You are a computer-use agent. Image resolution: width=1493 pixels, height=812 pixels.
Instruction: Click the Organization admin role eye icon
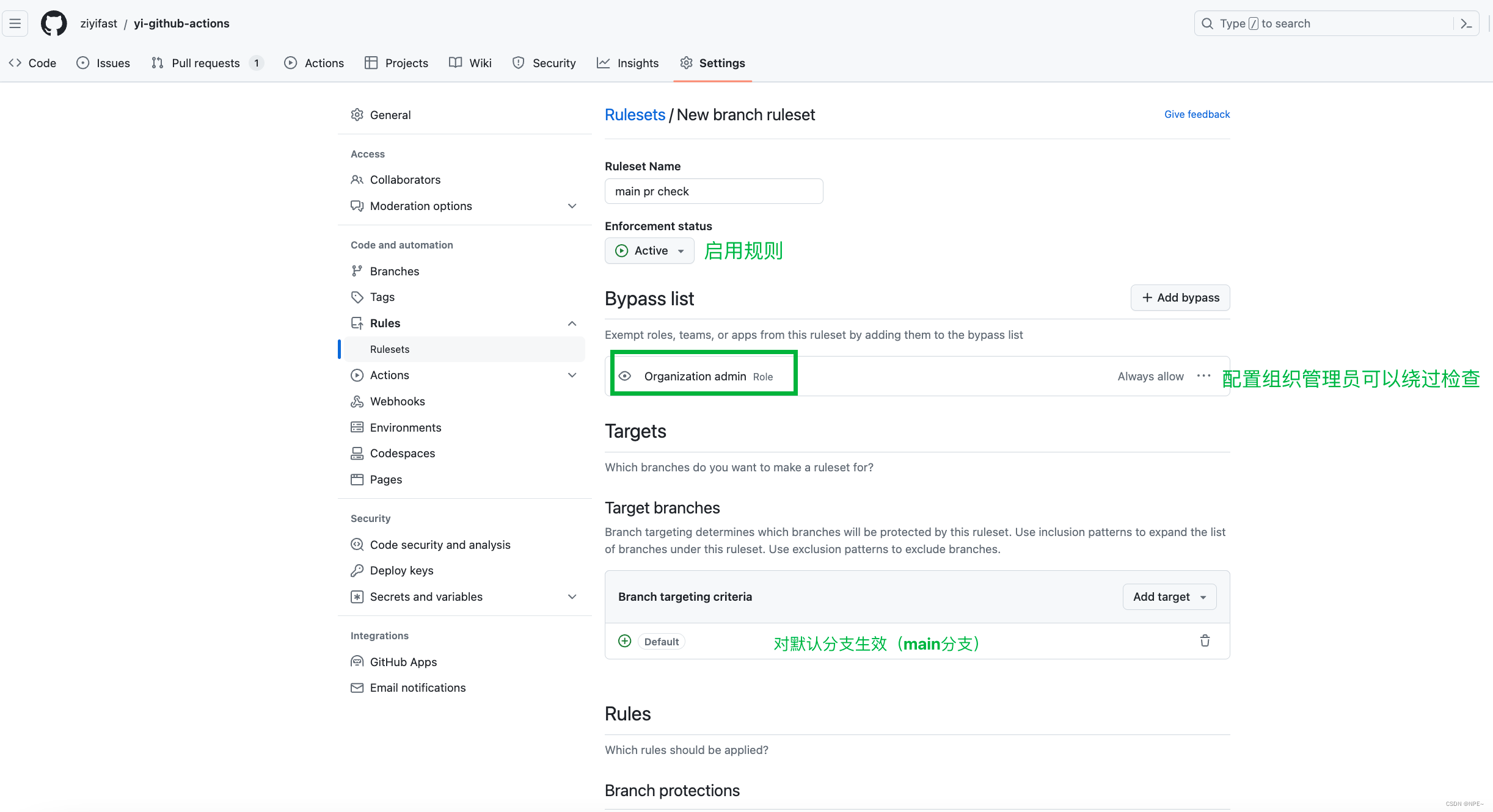tap(624, 376)
